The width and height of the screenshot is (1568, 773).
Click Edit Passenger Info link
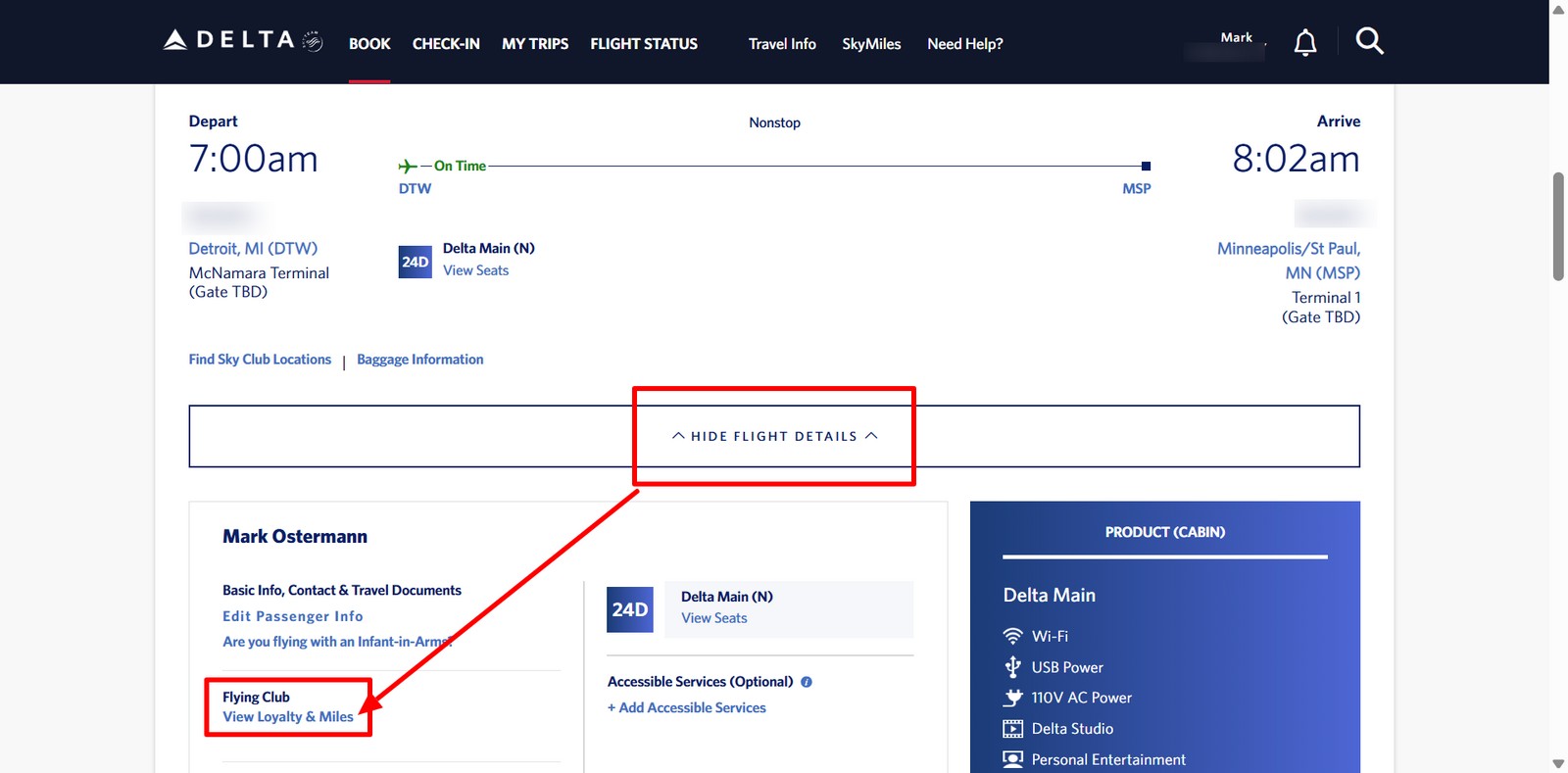(293, 616)
